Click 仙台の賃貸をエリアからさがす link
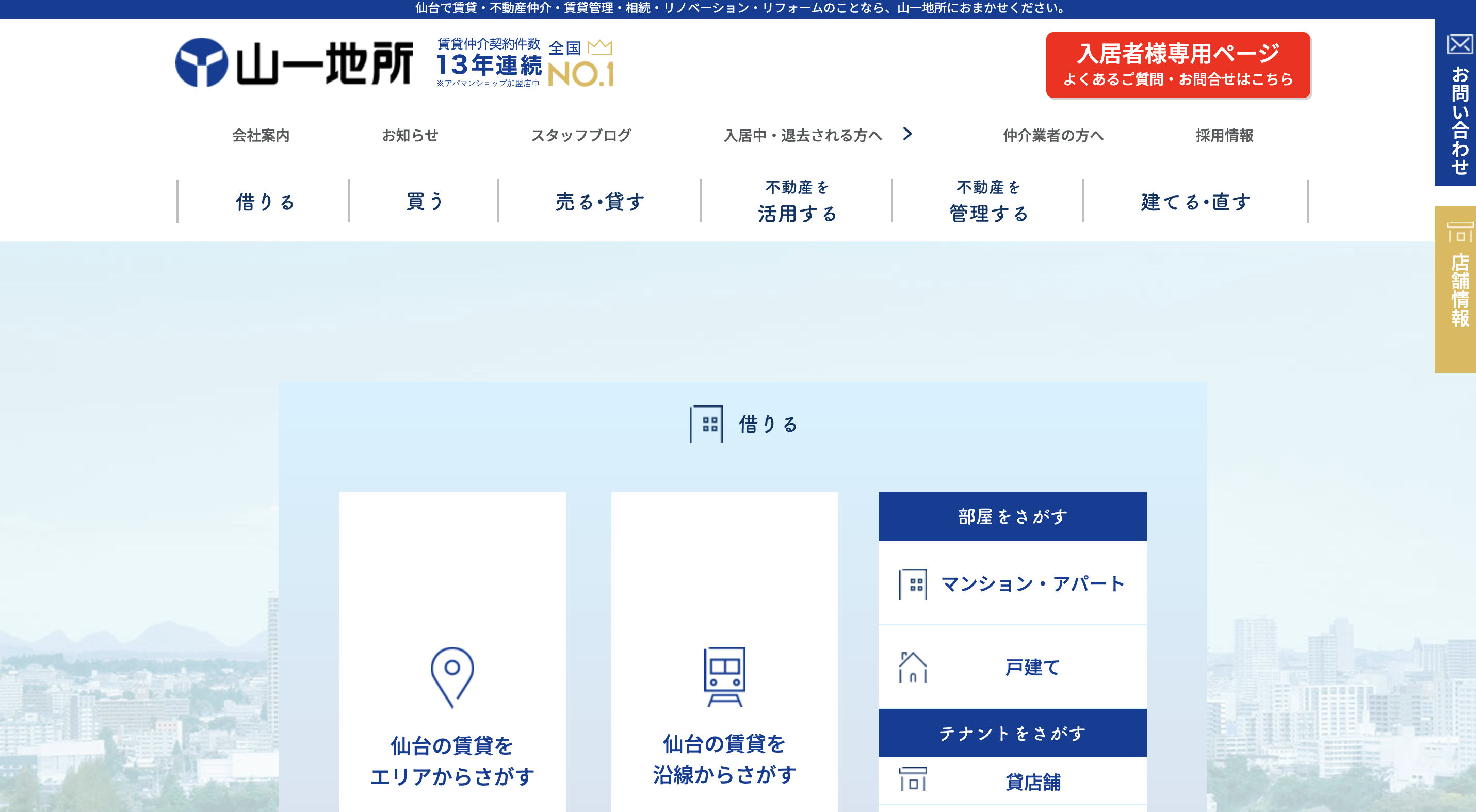The image size is (1476, 812). (x=452, y=760)
